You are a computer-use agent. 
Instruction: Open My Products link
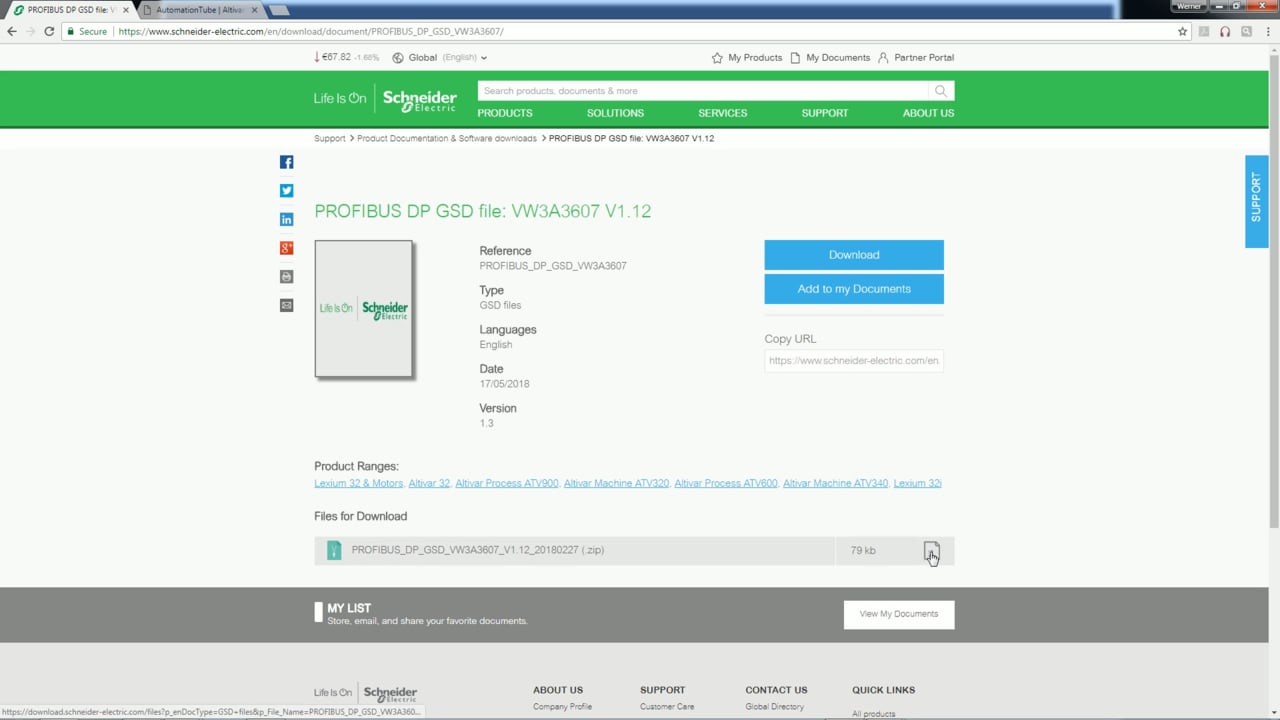746,57
